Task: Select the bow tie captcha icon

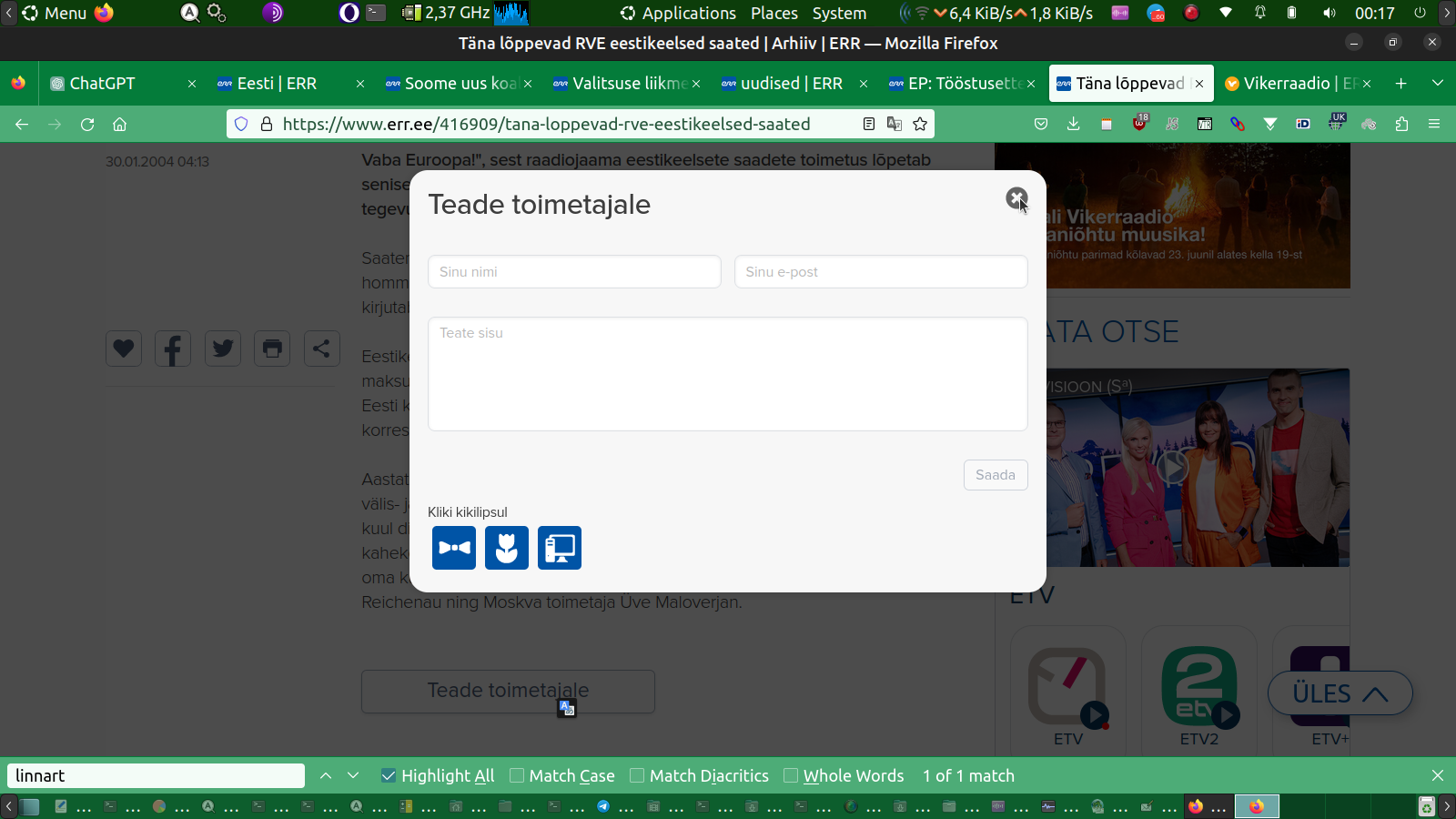Action: click(454, 548)
